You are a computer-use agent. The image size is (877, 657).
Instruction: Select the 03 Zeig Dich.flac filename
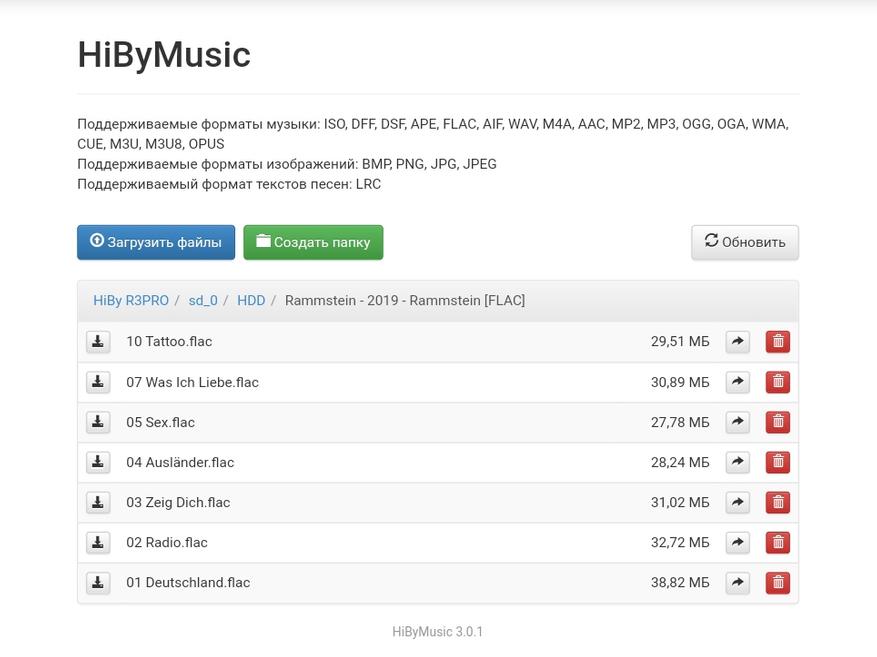pos(178,502)
